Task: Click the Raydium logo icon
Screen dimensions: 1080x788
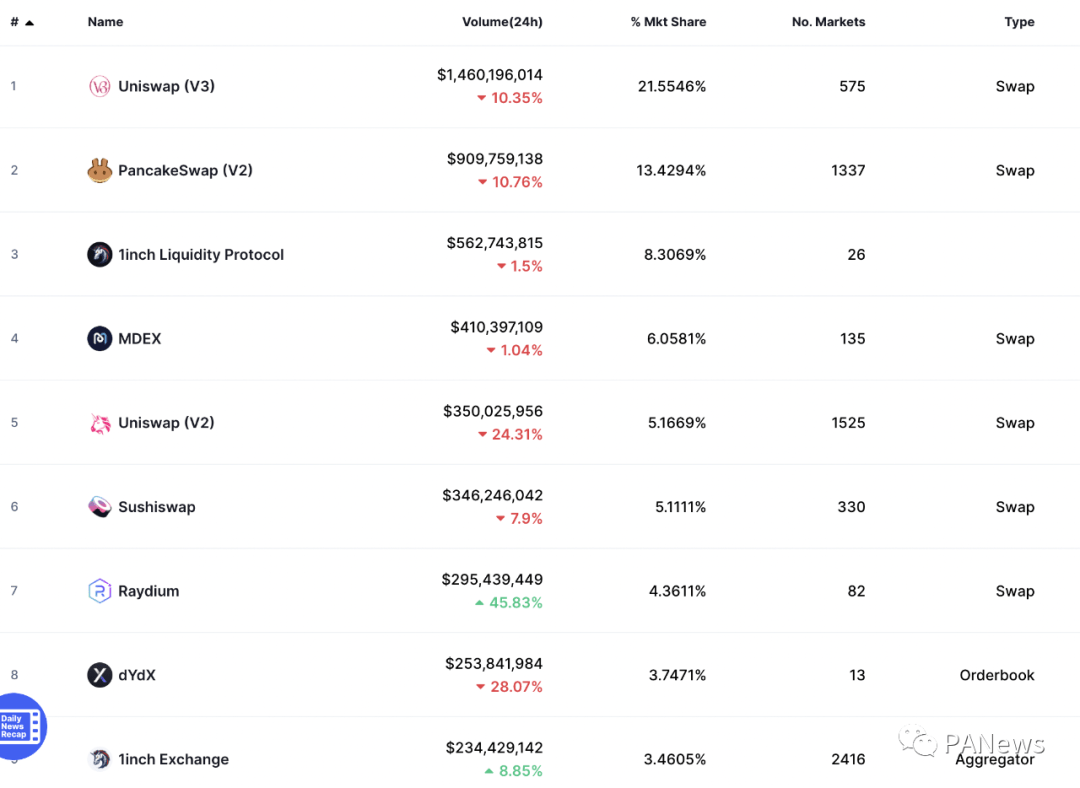Action: [x=99, y=591]
